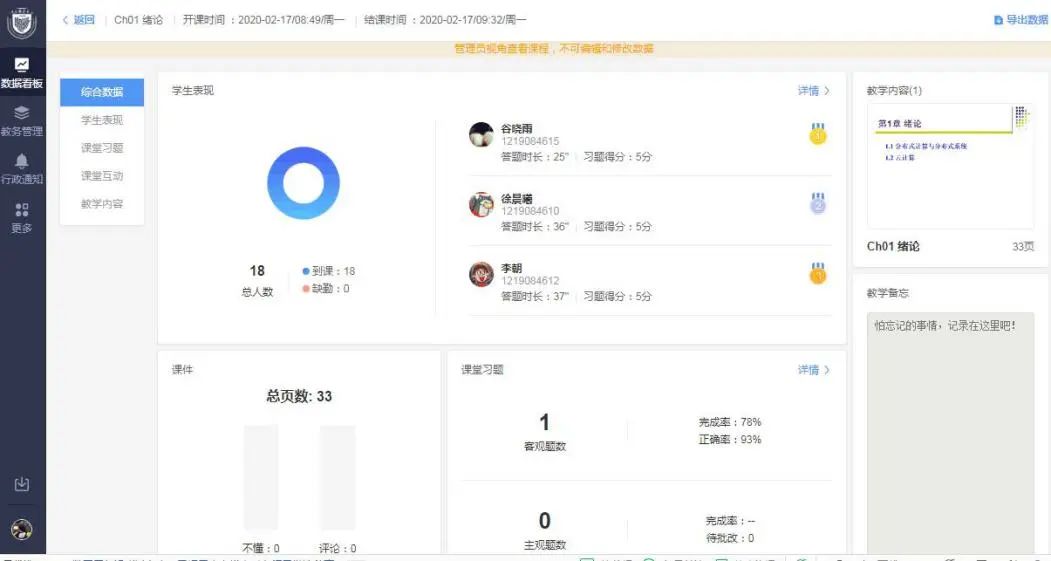Open 更多 grid icon in sidebar

click(21, 210)
